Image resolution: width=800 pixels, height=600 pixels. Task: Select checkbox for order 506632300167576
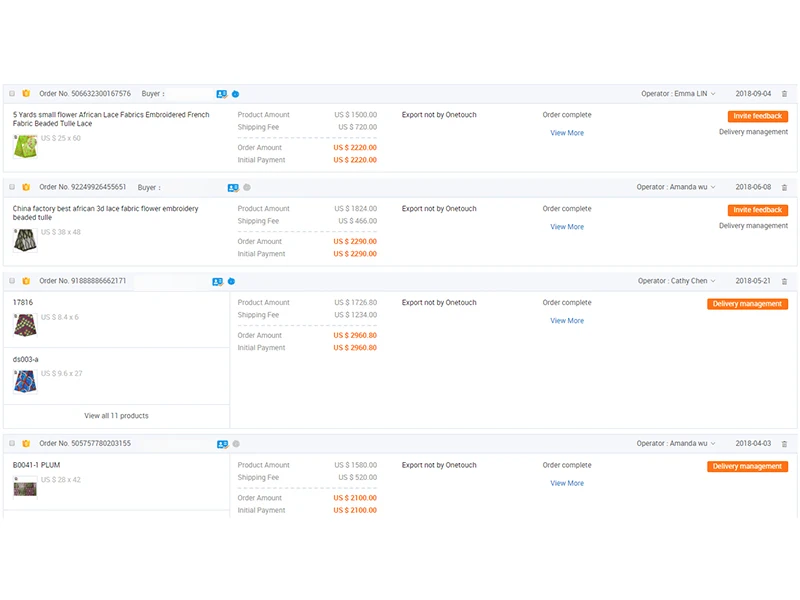(12, 94)
